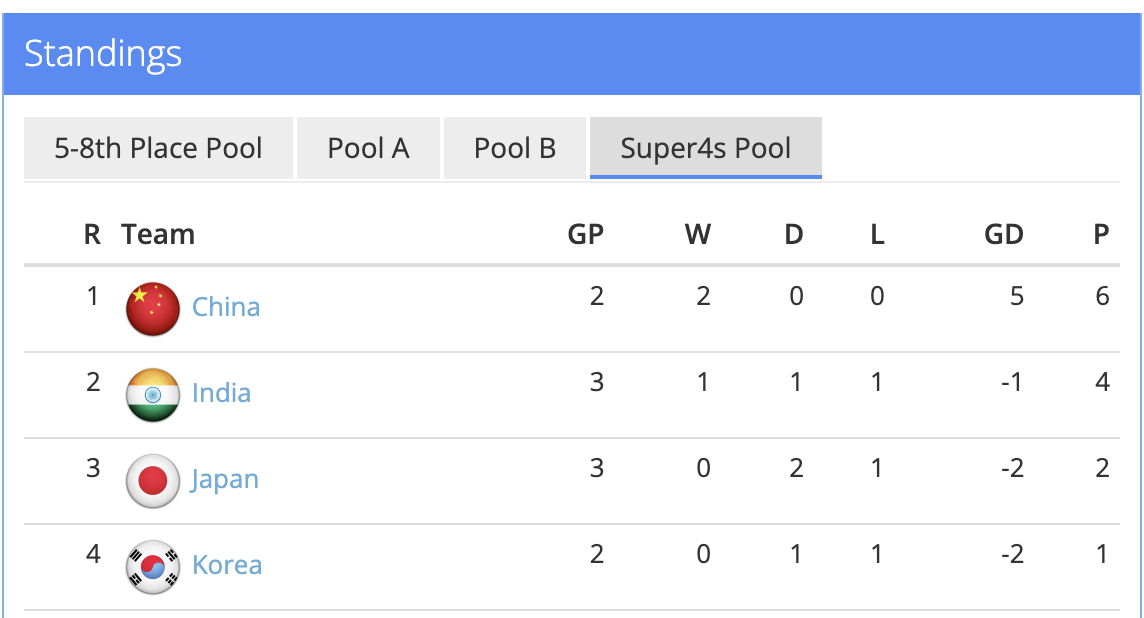Click the Standings header title

tap(103, 54)
